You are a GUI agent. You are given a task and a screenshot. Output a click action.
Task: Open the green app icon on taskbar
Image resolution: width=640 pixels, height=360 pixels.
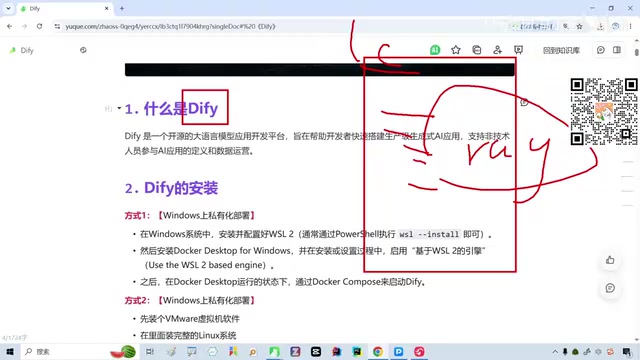tap(274, 351)
